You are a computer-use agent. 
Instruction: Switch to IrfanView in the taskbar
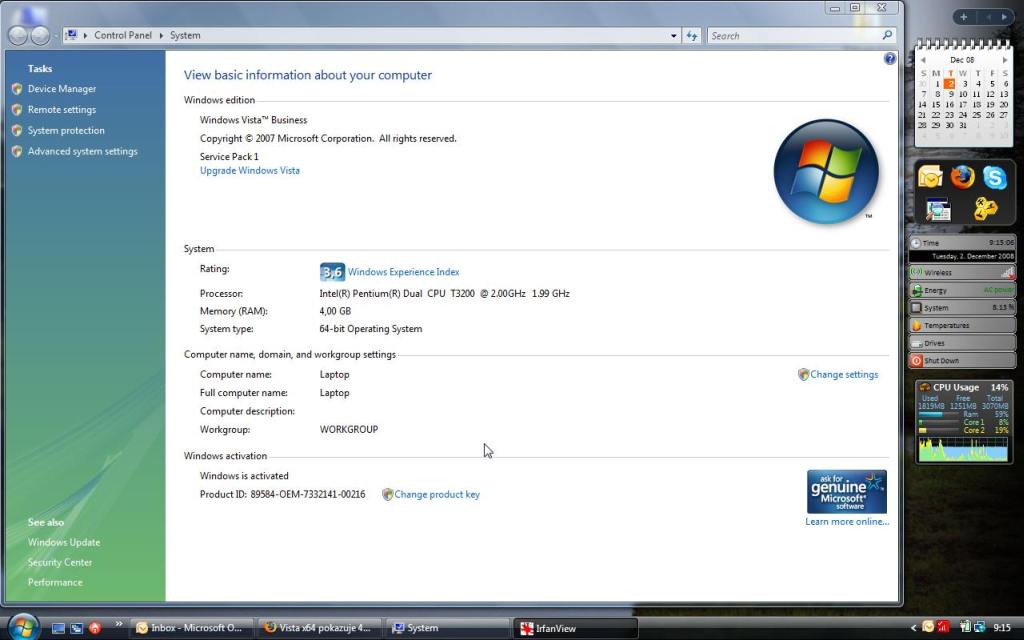(575, 628)
